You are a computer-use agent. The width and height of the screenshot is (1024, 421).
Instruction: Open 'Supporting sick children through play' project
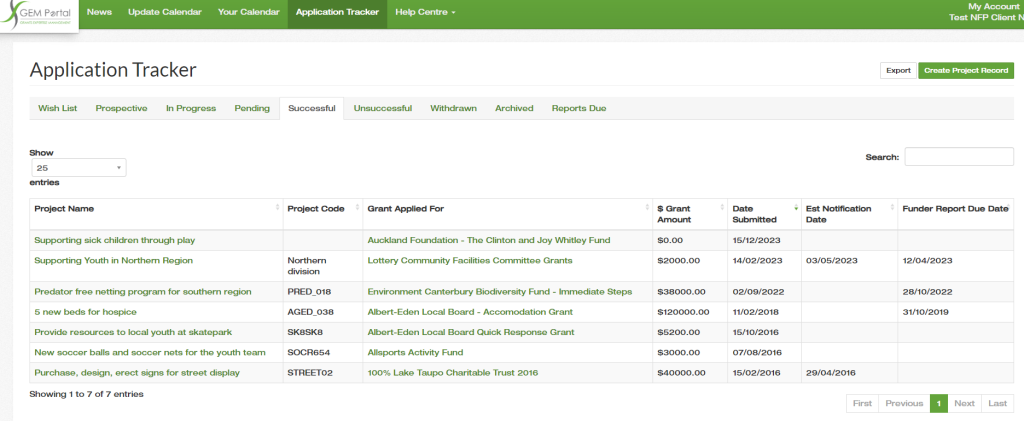click(x=114, y=240)
